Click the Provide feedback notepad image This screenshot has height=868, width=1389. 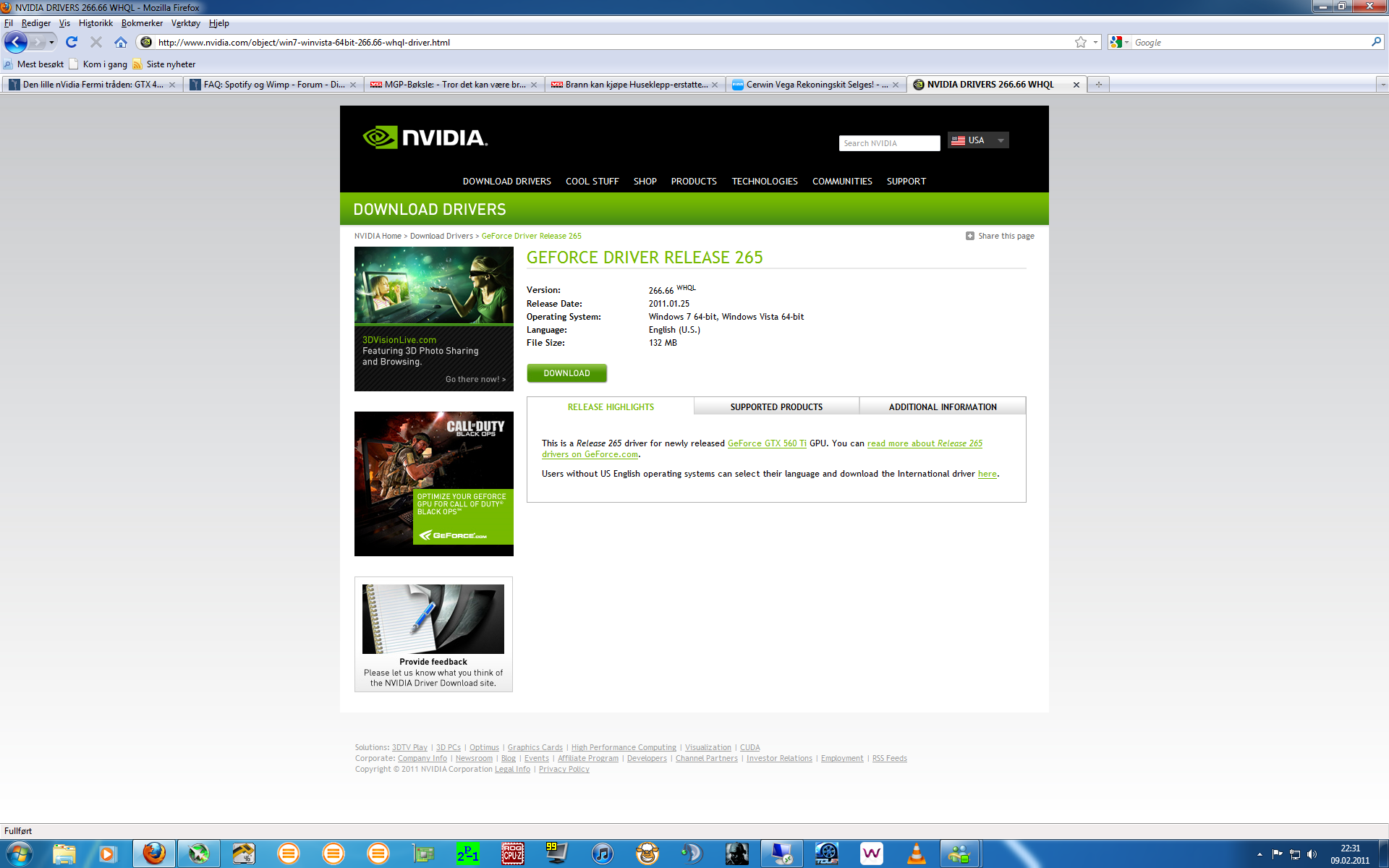click(433, 618)
